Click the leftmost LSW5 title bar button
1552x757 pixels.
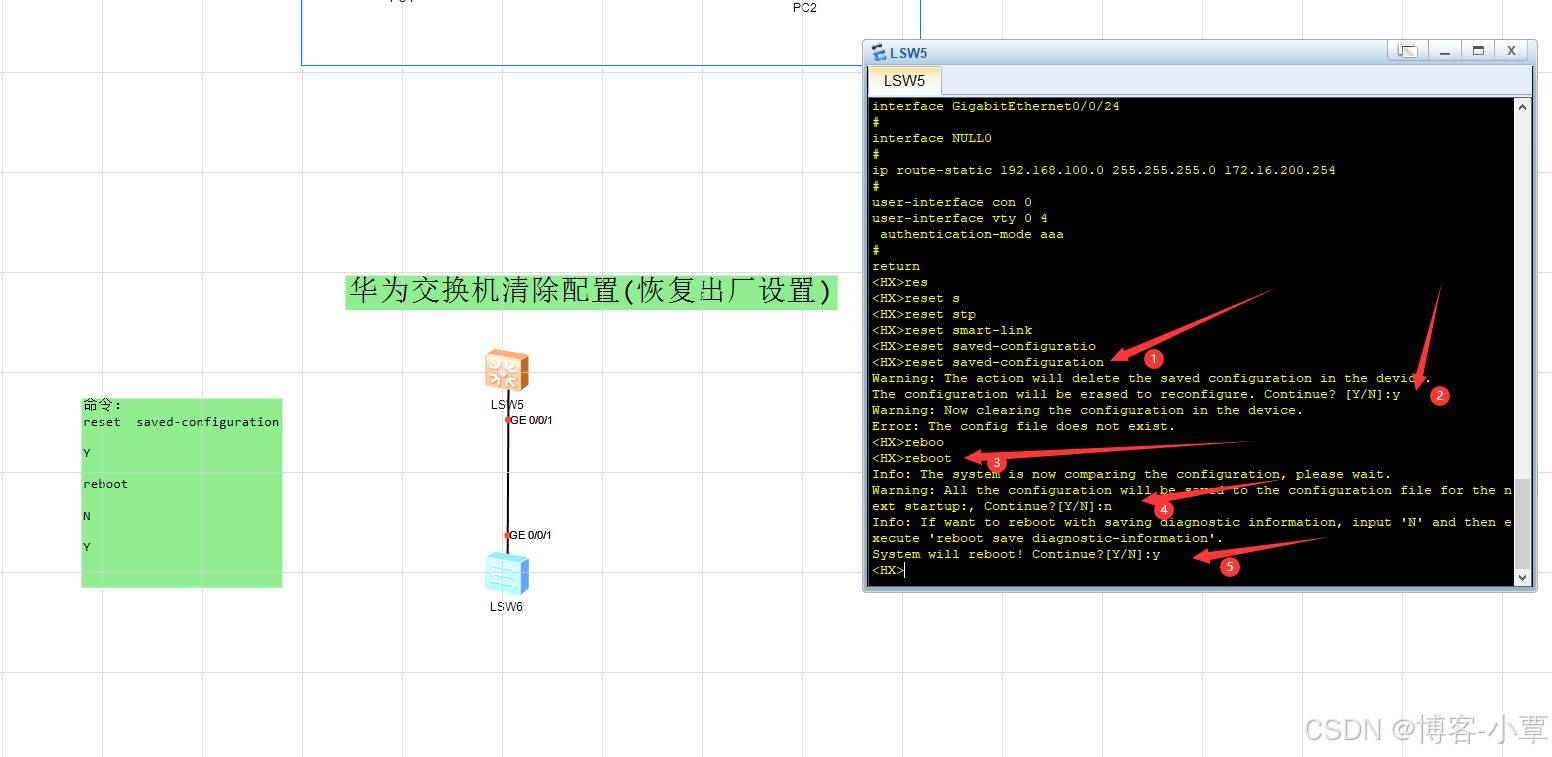coord(1407,50)
